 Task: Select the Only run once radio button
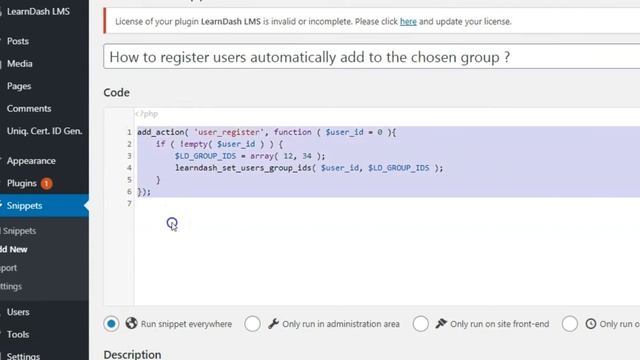click(569, 324)
